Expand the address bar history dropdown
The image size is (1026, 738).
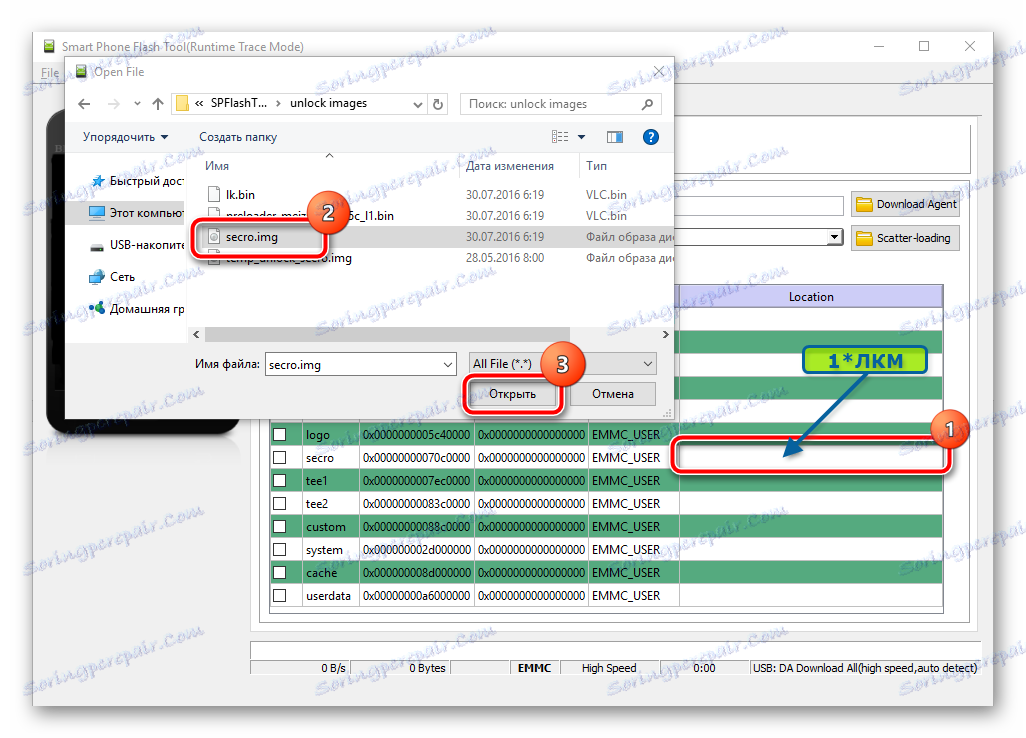pos(417,104)
